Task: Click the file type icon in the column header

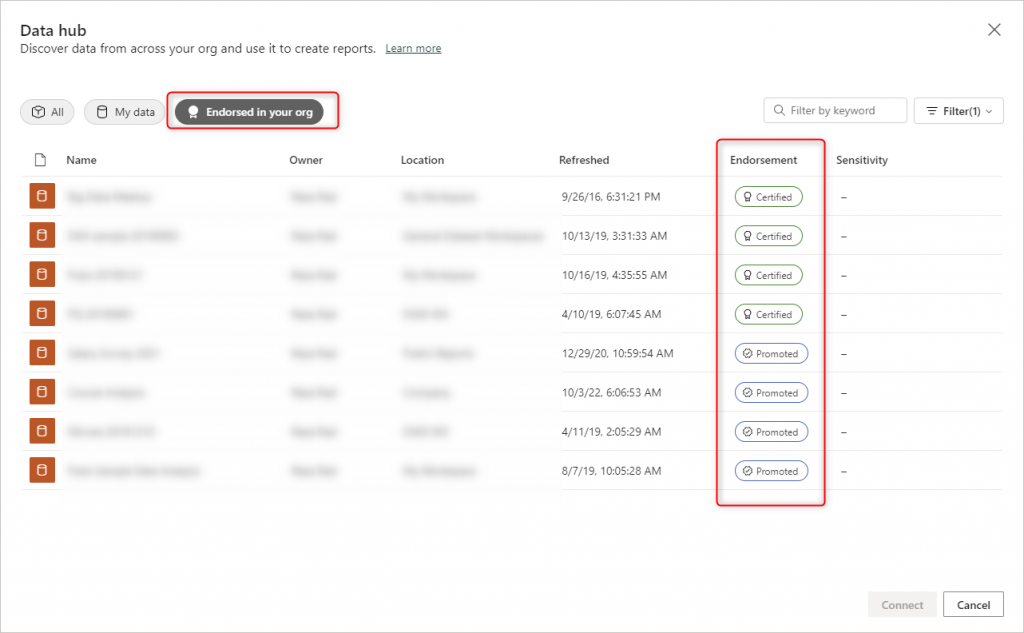Action: (x=41, y=160)
